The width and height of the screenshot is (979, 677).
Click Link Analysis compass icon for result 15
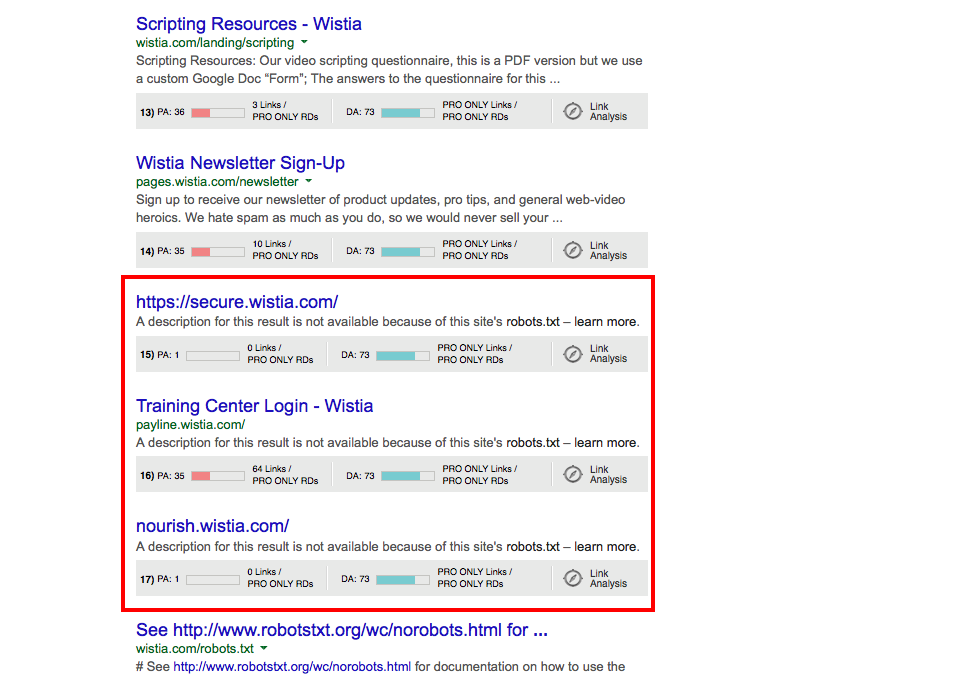click(573, 354)
